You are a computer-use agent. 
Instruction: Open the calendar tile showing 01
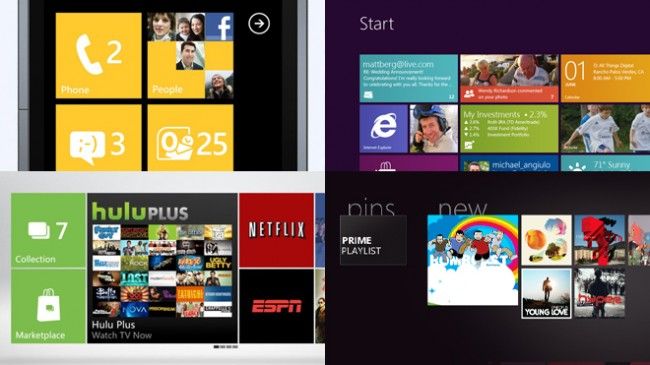605,78
